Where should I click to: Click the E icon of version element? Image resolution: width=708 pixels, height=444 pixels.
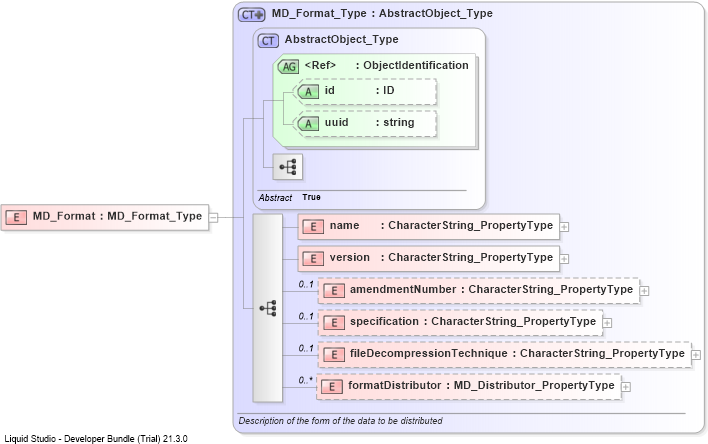point(313,258)
